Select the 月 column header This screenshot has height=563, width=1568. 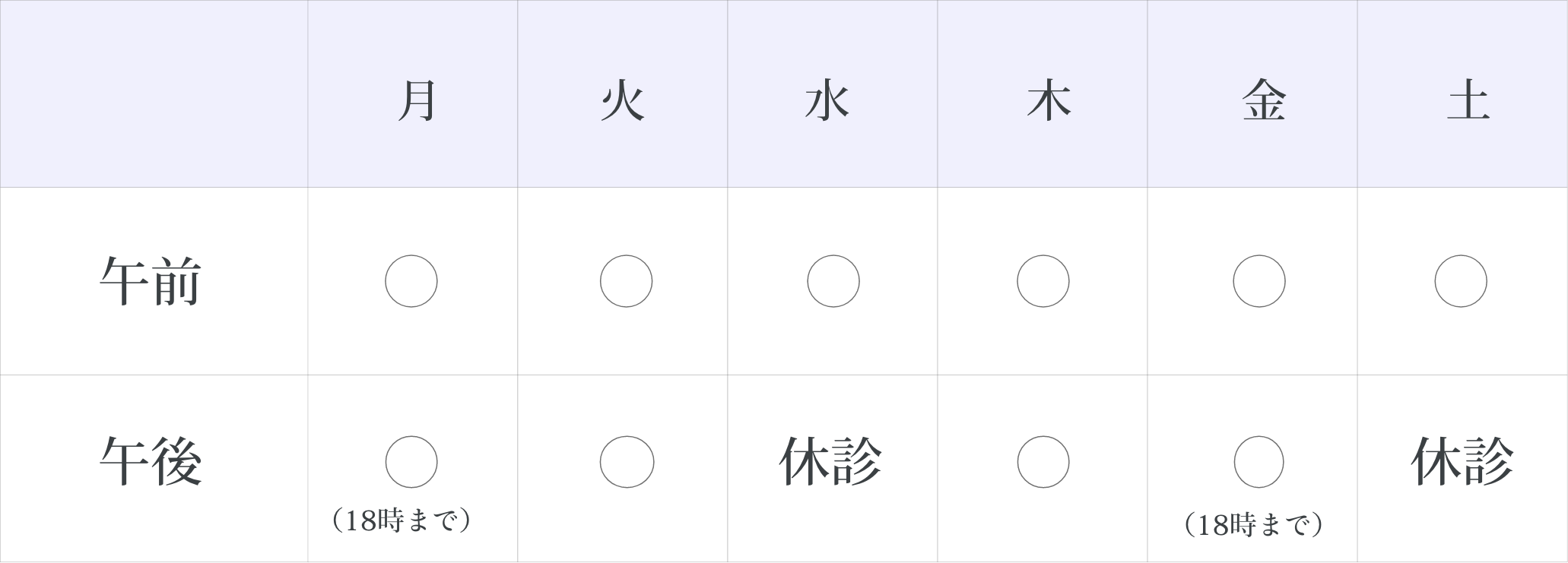(417, 101)
